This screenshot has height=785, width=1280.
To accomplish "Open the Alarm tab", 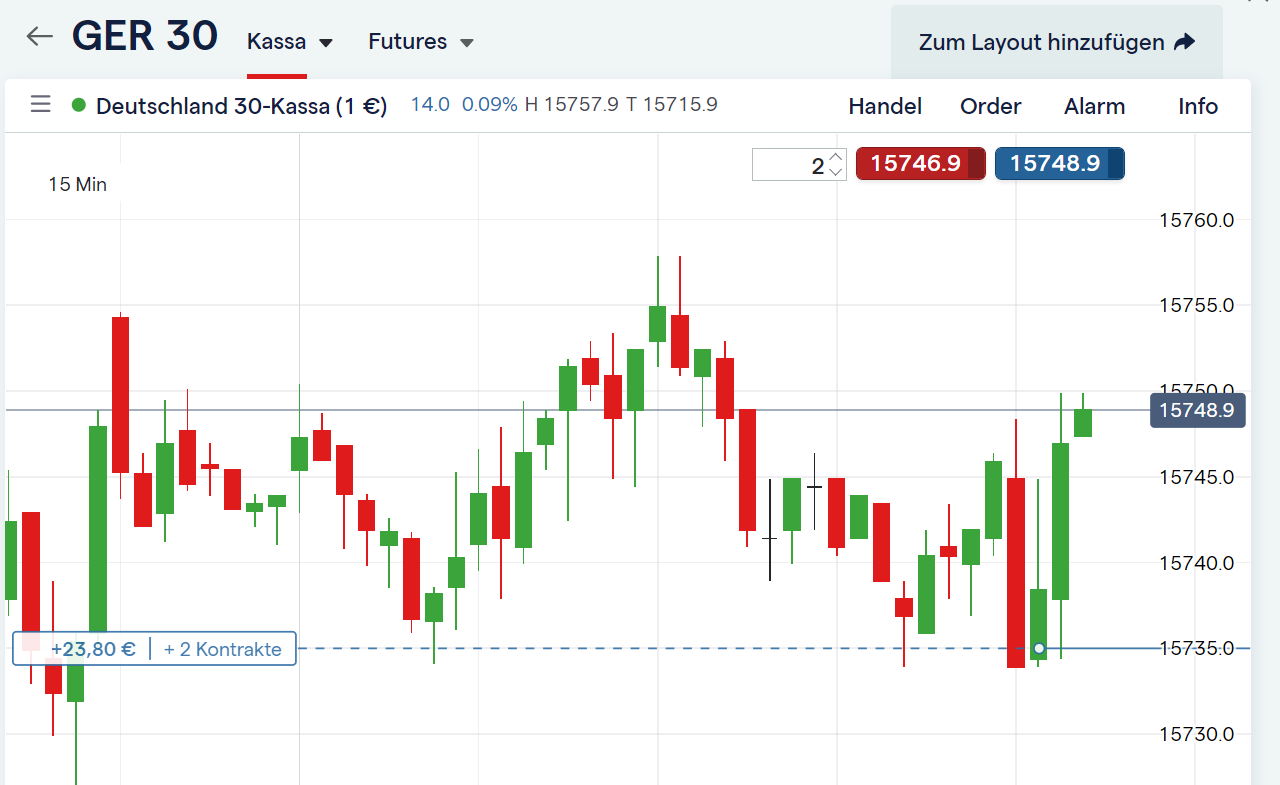I will [1094, 106].
